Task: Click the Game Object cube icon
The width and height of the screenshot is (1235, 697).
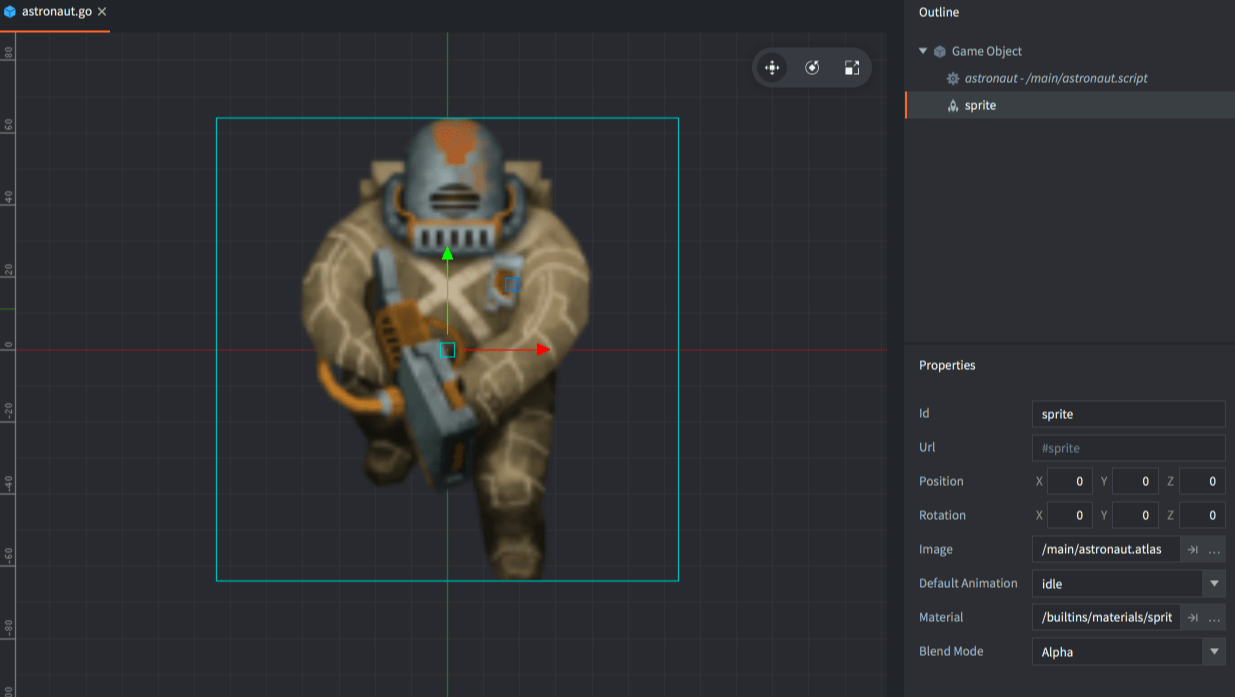Action: pos(940,51)
